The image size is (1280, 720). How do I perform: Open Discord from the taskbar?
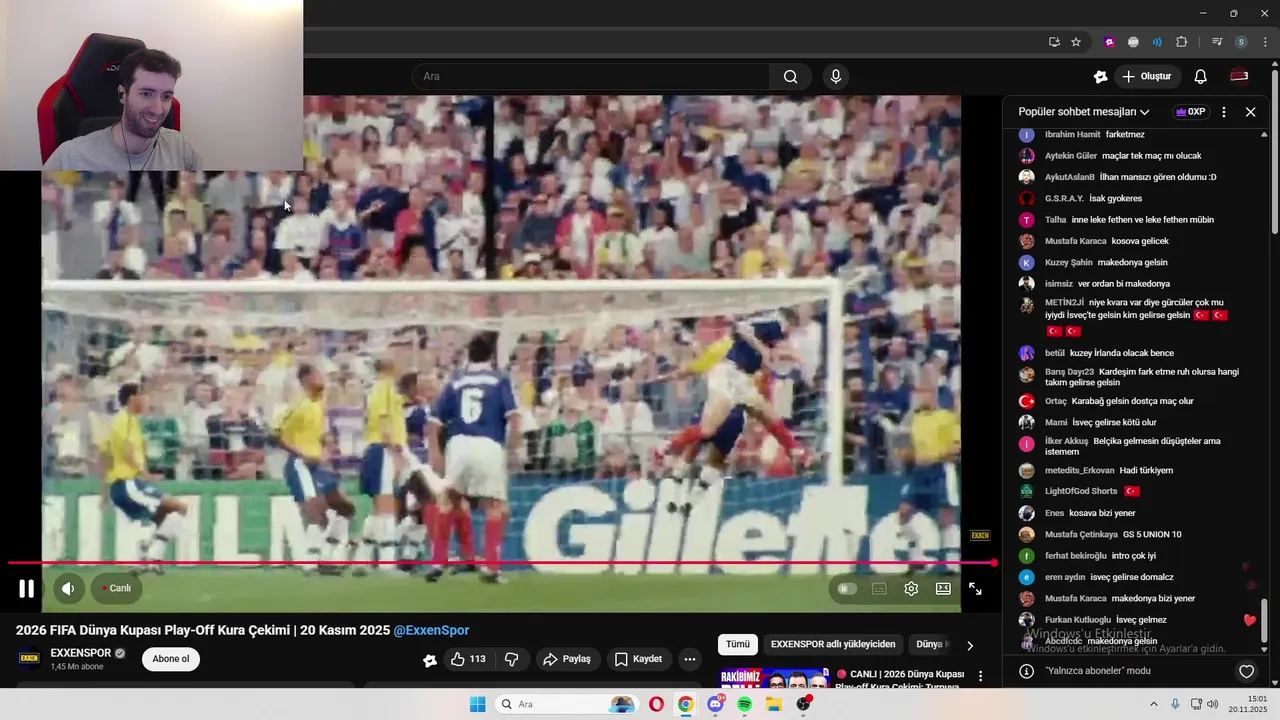point(715,704)
